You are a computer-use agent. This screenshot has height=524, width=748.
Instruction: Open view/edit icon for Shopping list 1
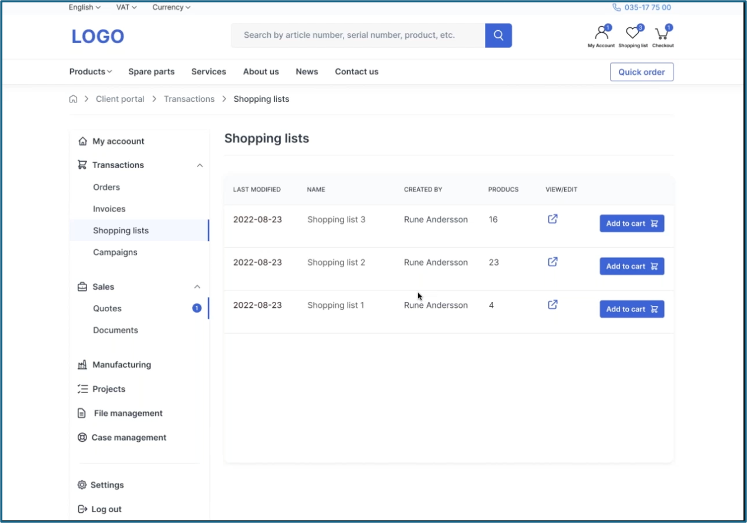coord(552,305)
